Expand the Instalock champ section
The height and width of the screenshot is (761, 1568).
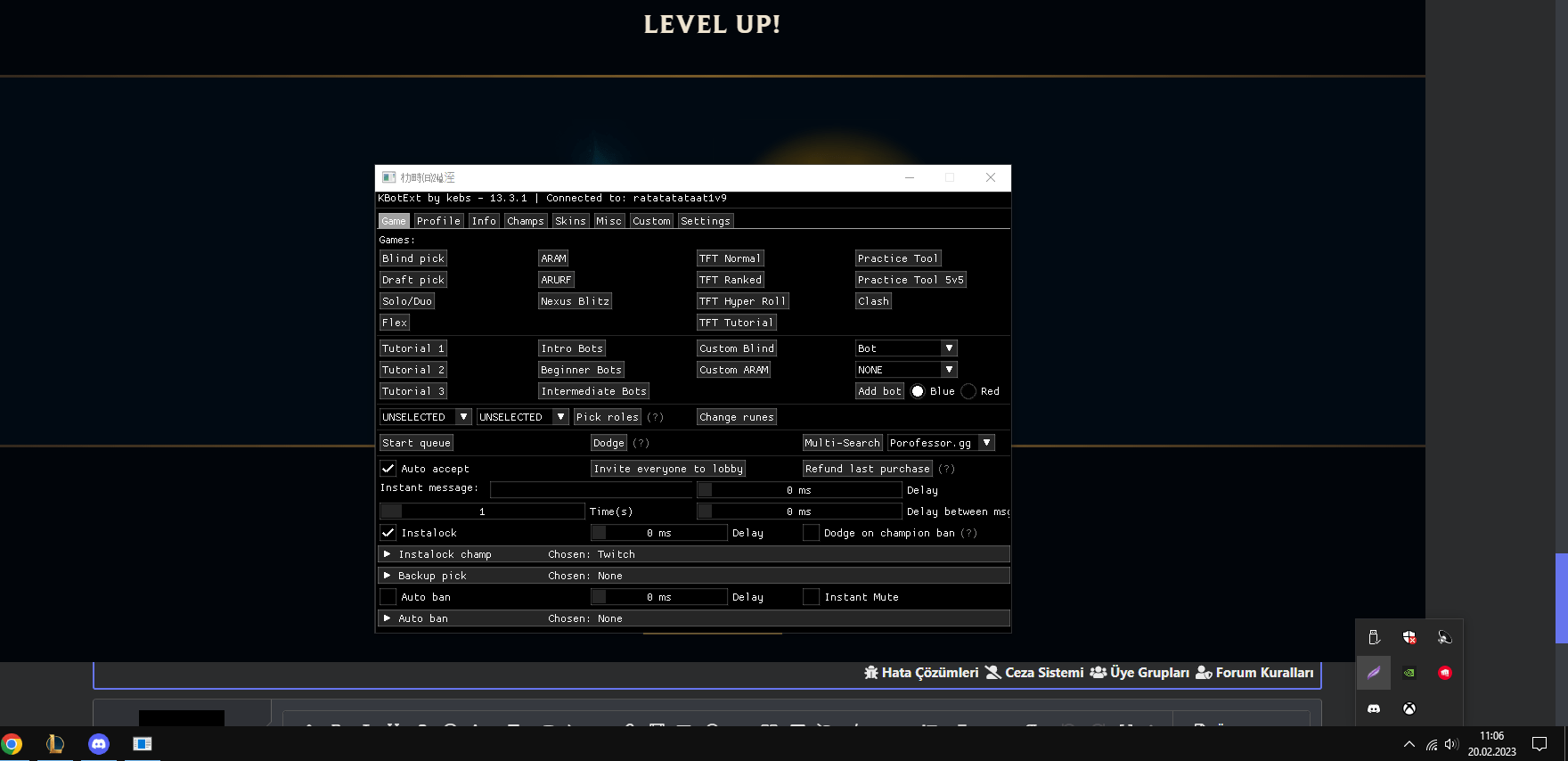tap(694, 554)
